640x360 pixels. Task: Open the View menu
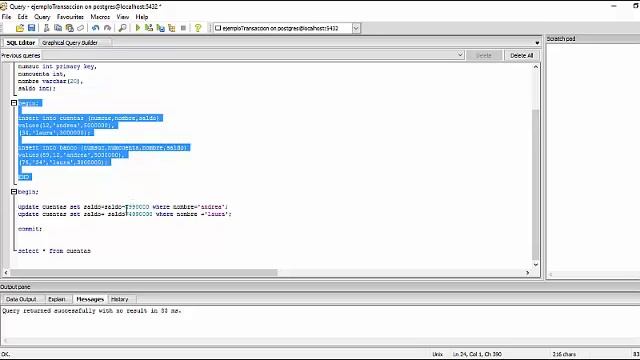pyautogui.click(x=123, y=17)
